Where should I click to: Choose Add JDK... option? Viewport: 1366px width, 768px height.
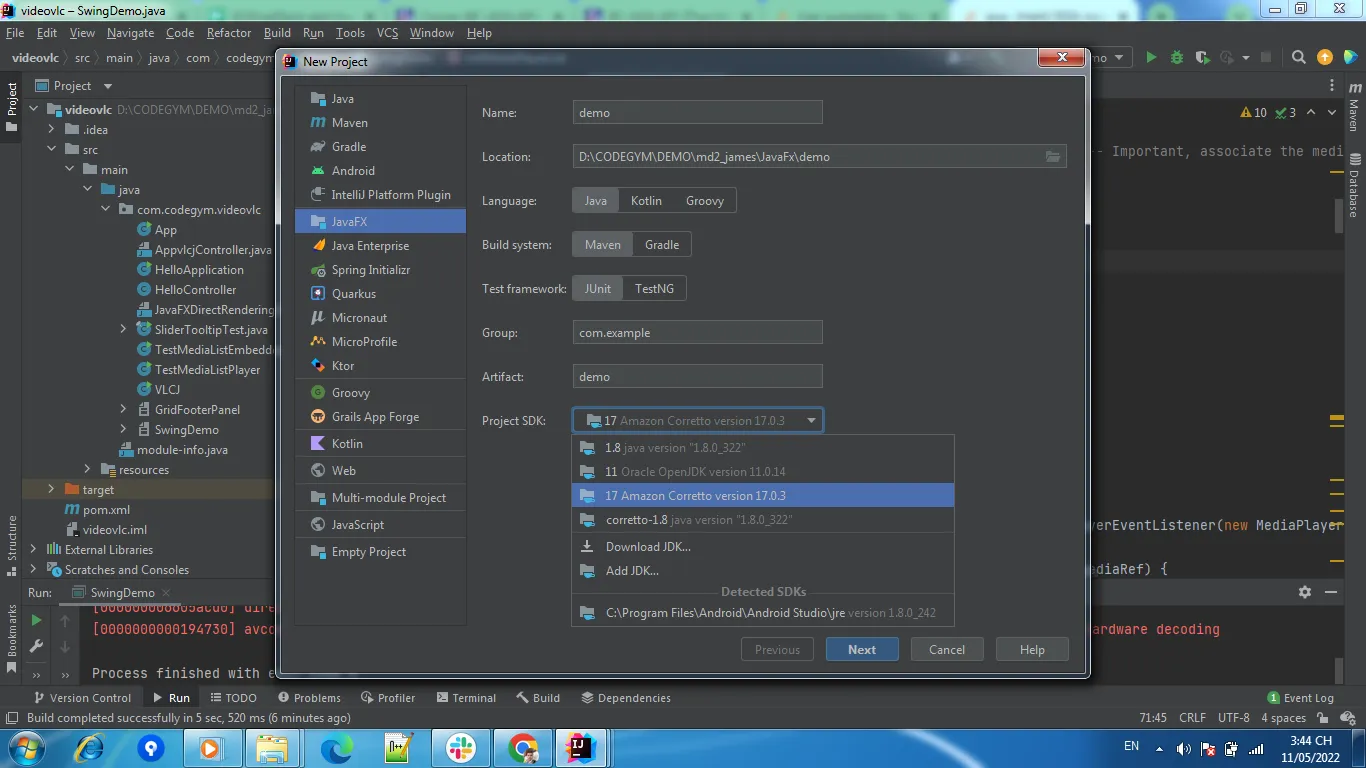coord(763,571)
